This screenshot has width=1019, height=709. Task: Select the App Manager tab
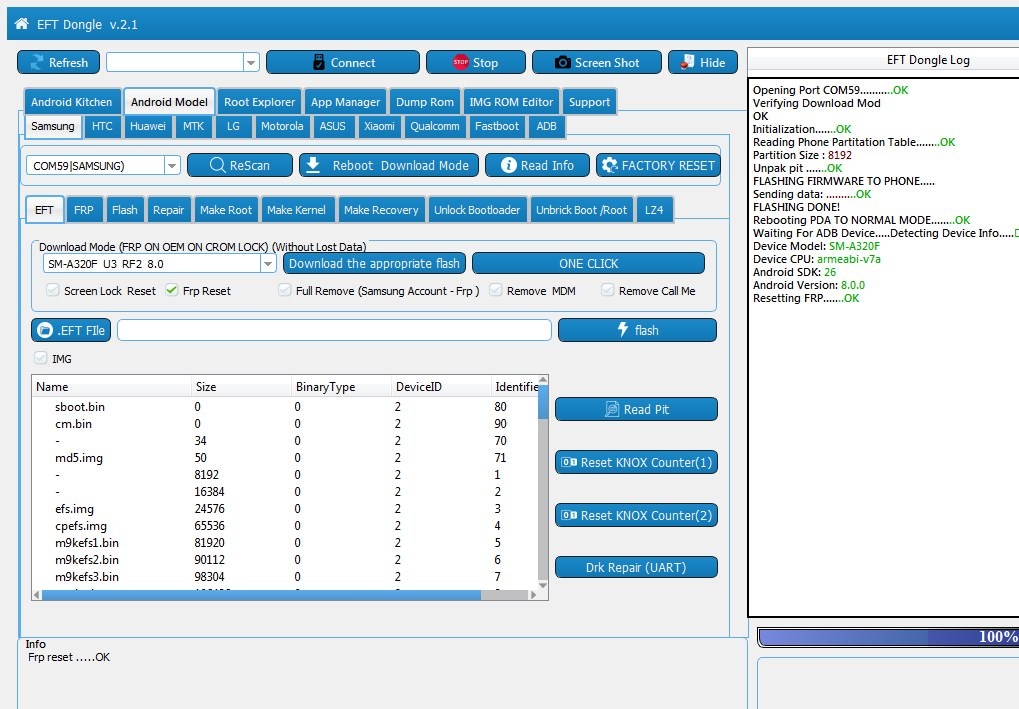[345, 102]
